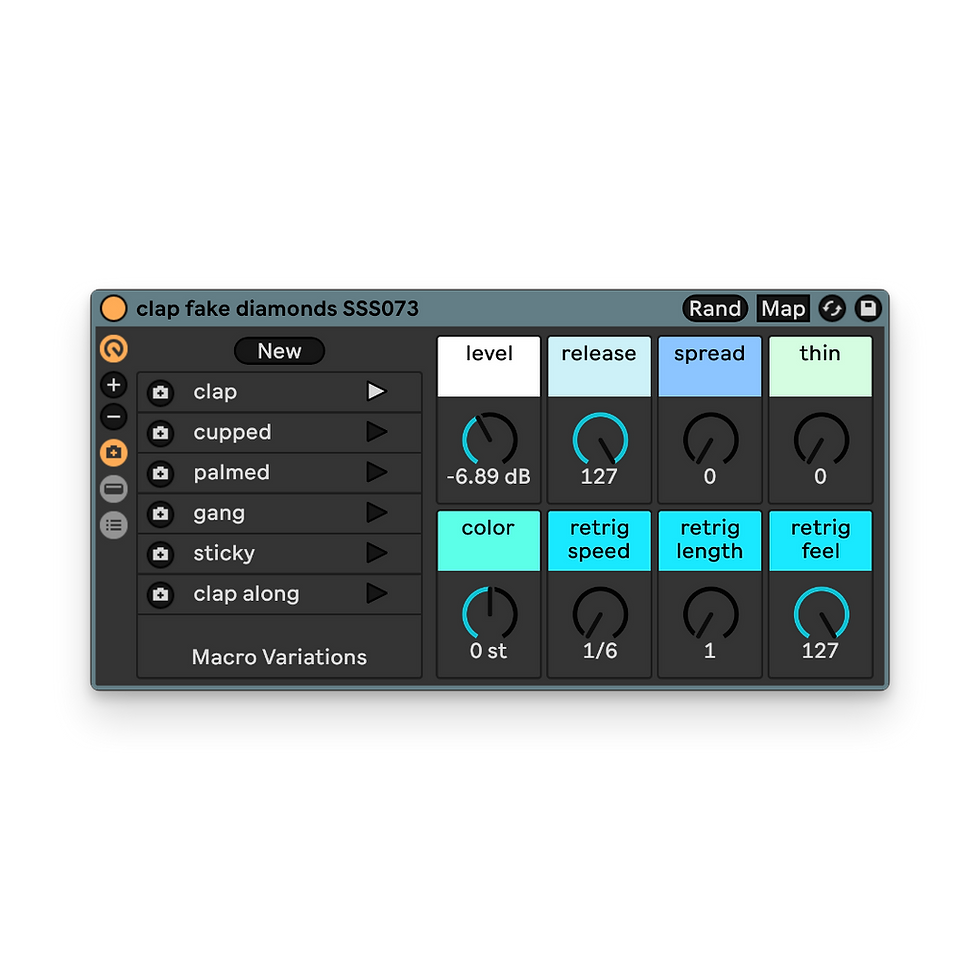Click the retrig length macro knob
This screenshot has height=980, width=980.
point(711,613)
